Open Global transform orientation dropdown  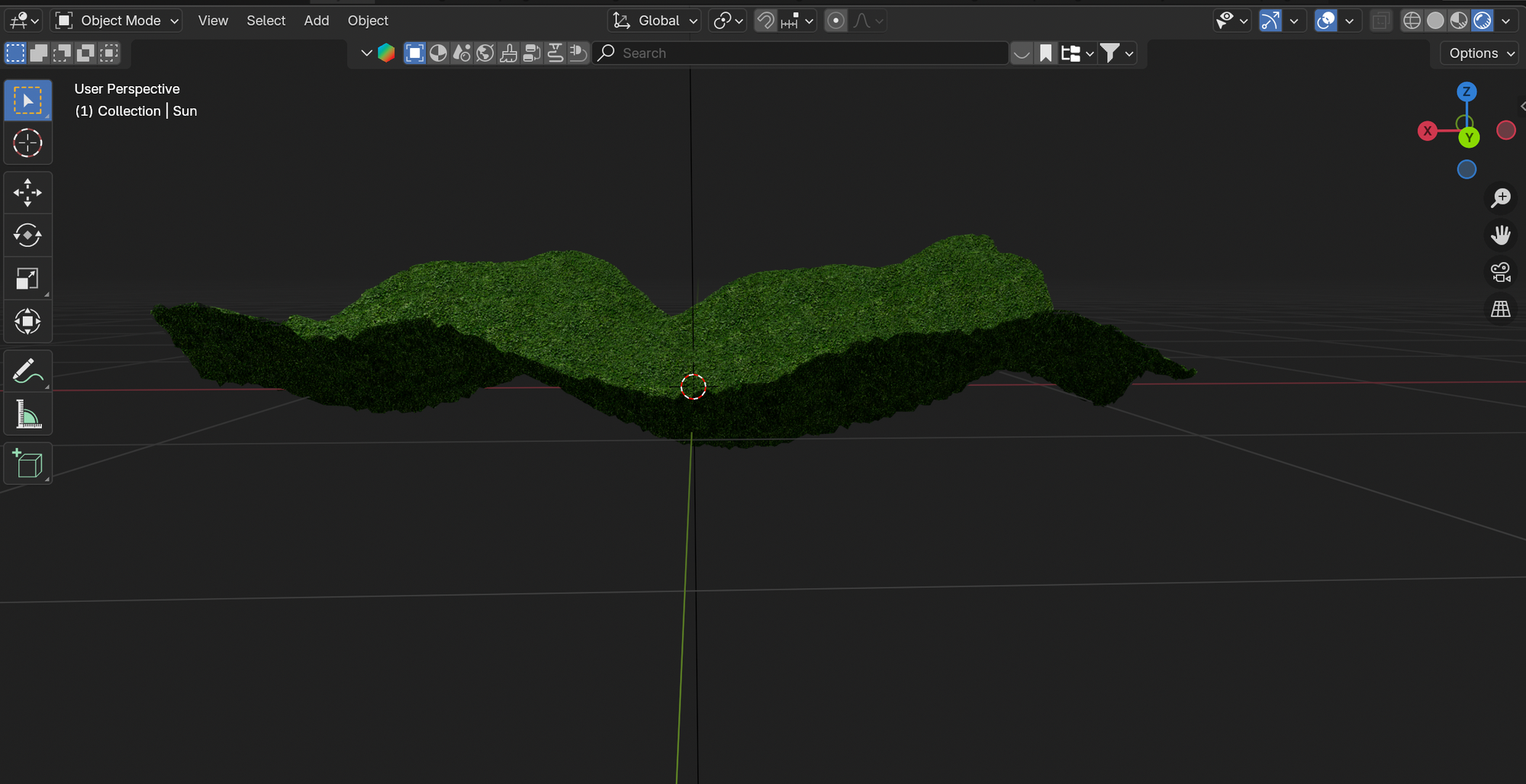click(656, 21)
